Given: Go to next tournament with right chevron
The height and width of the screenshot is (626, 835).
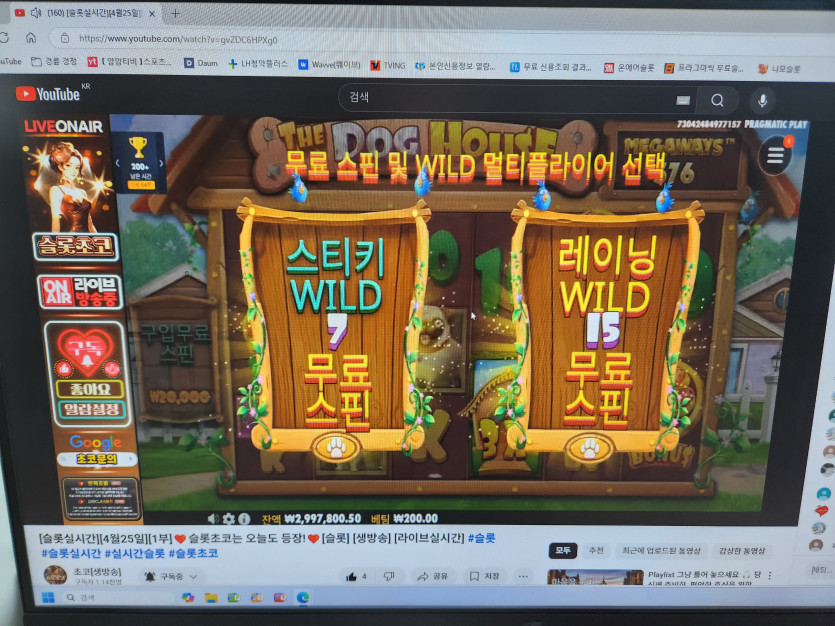Looking at the screenshot, I should pos(161,163).
